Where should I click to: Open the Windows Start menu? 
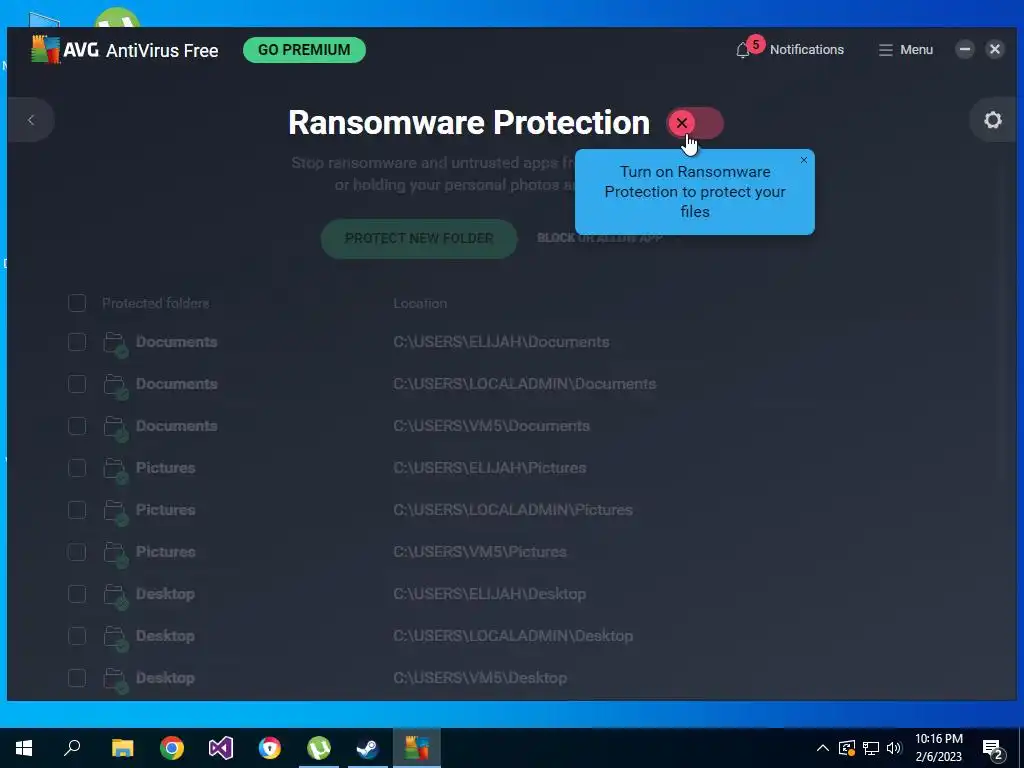24,748
